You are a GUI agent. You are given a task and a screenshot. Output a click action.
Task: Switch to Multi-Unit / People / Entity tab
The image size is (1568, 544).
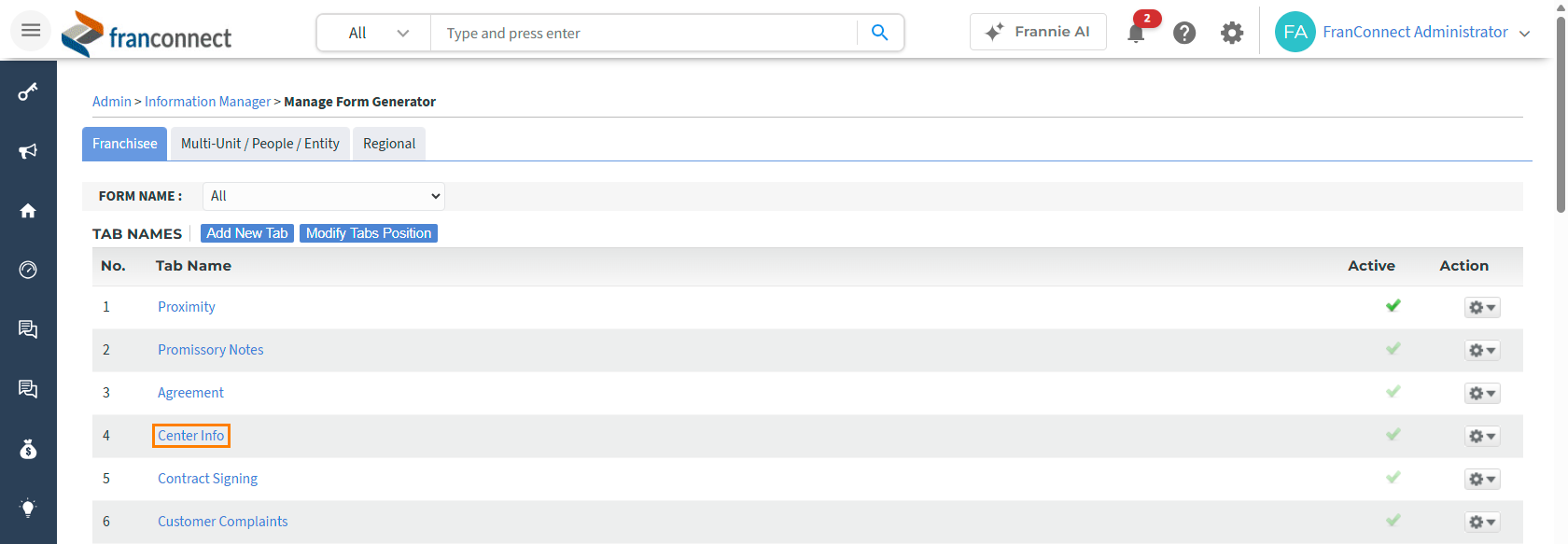pyautogui.click(x=260, y=144)
